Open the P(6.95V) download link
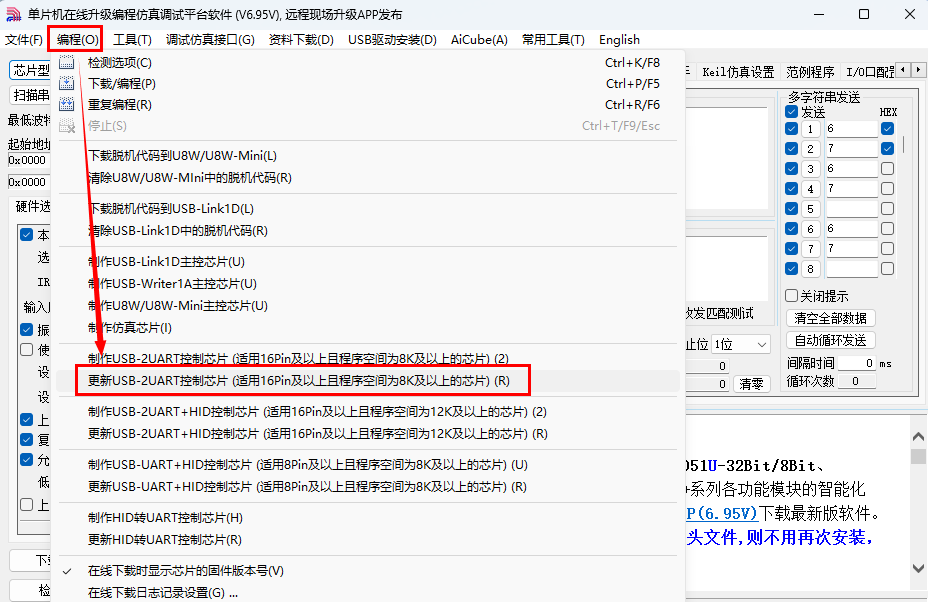This screenshot has height=602, width=928. [x=721, y=513]
